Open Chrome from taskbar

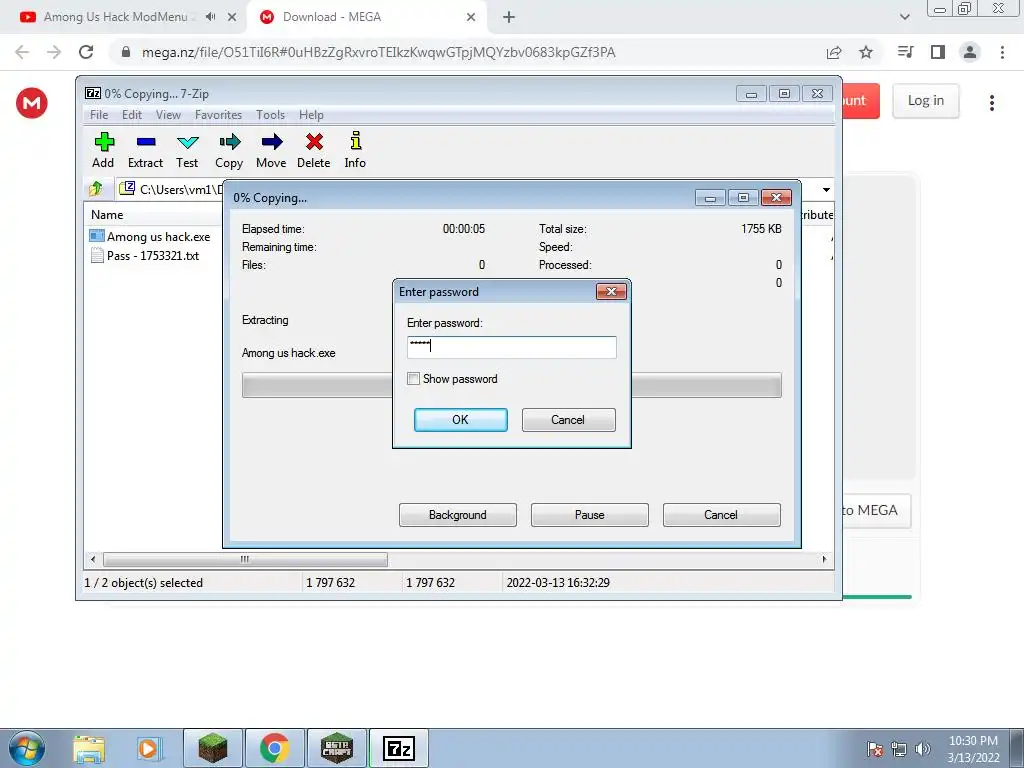275,748
